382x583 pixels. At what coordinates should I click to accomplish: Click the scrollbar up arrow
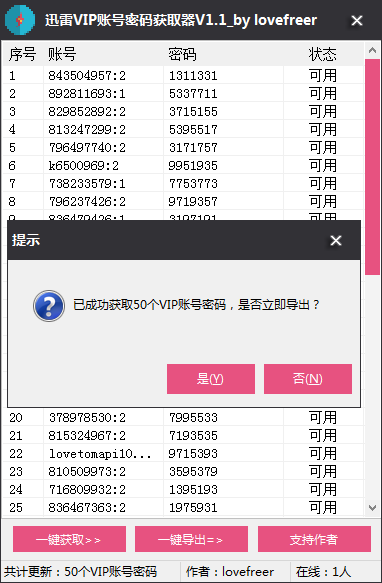[x=372, y=50]
